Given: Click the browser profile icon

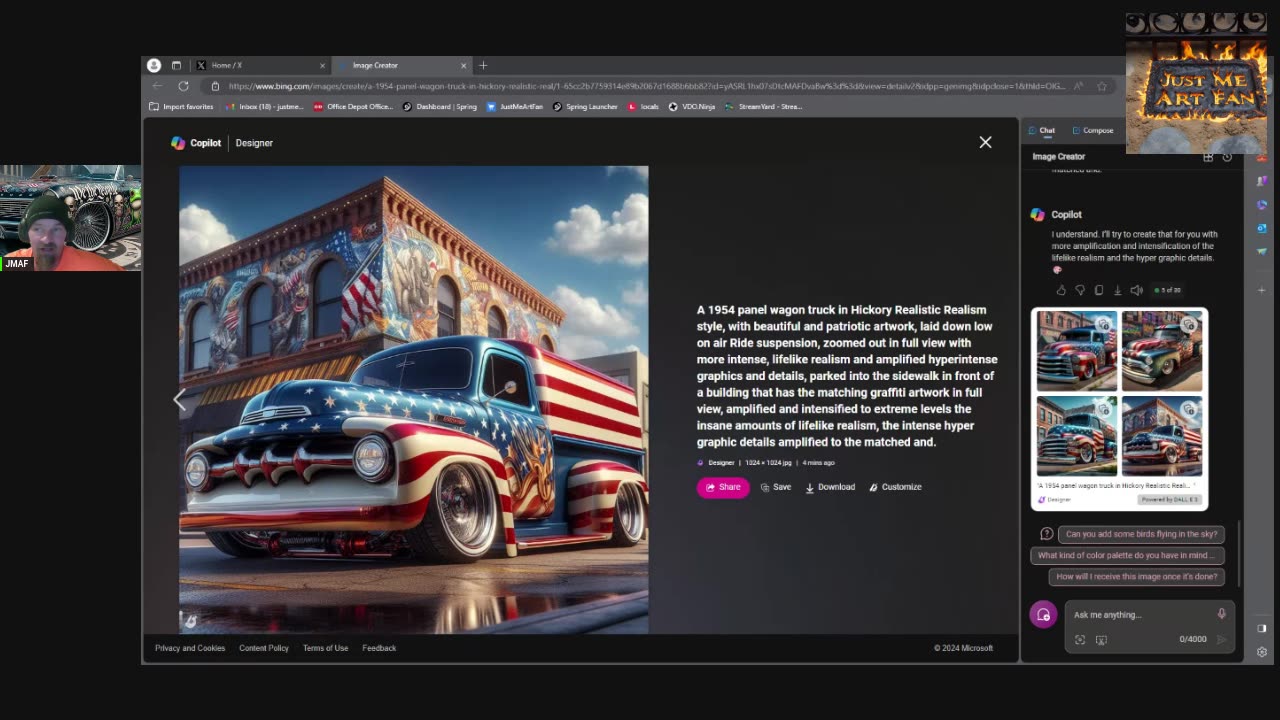Looking at the screenshot, I should (x=154, y=65).
